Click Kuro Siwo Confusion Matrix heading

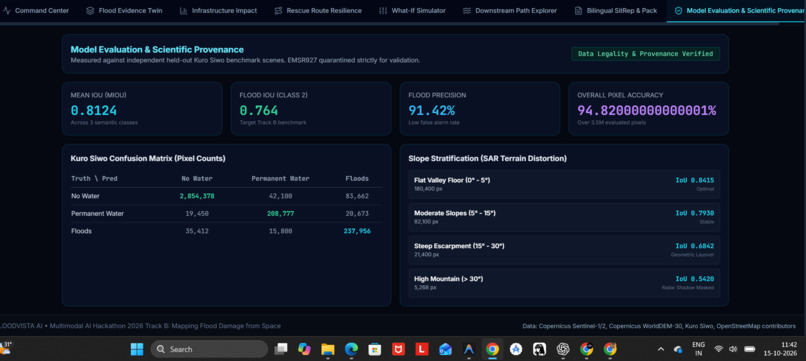(x=148, y=158)
